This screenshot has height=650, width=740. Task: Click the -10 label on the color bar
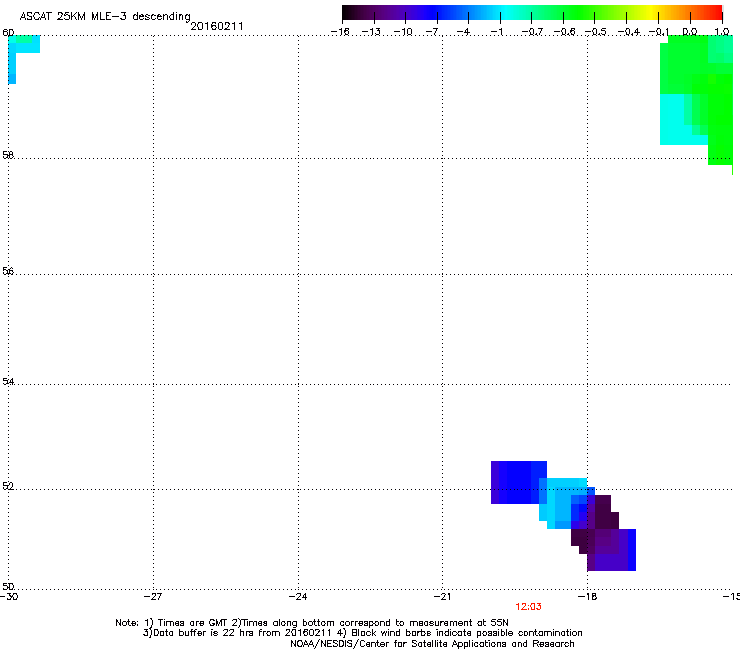click(x=403, y=32)
